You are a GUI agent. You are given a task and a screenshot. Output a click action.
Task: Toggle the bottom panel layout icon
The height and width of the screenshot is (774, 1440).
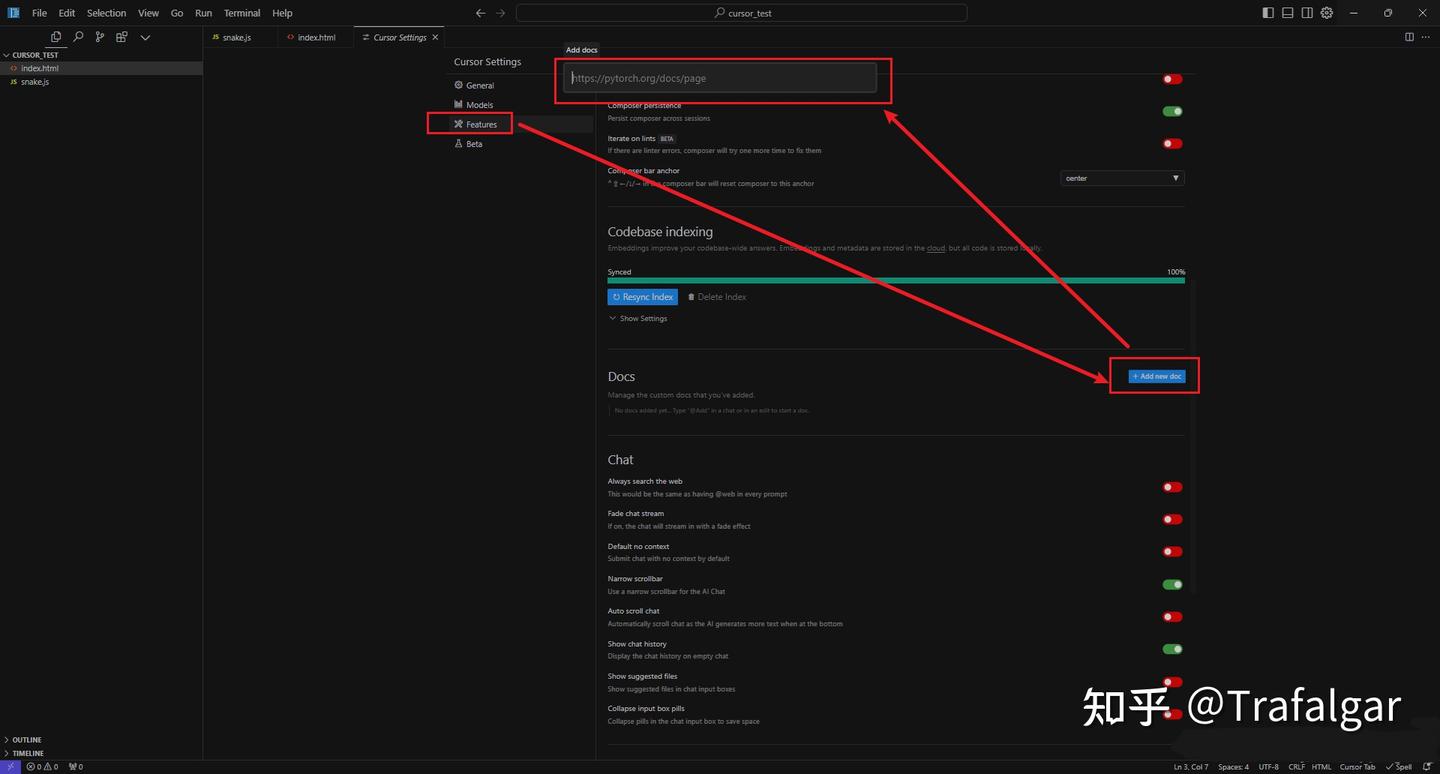1288,13
